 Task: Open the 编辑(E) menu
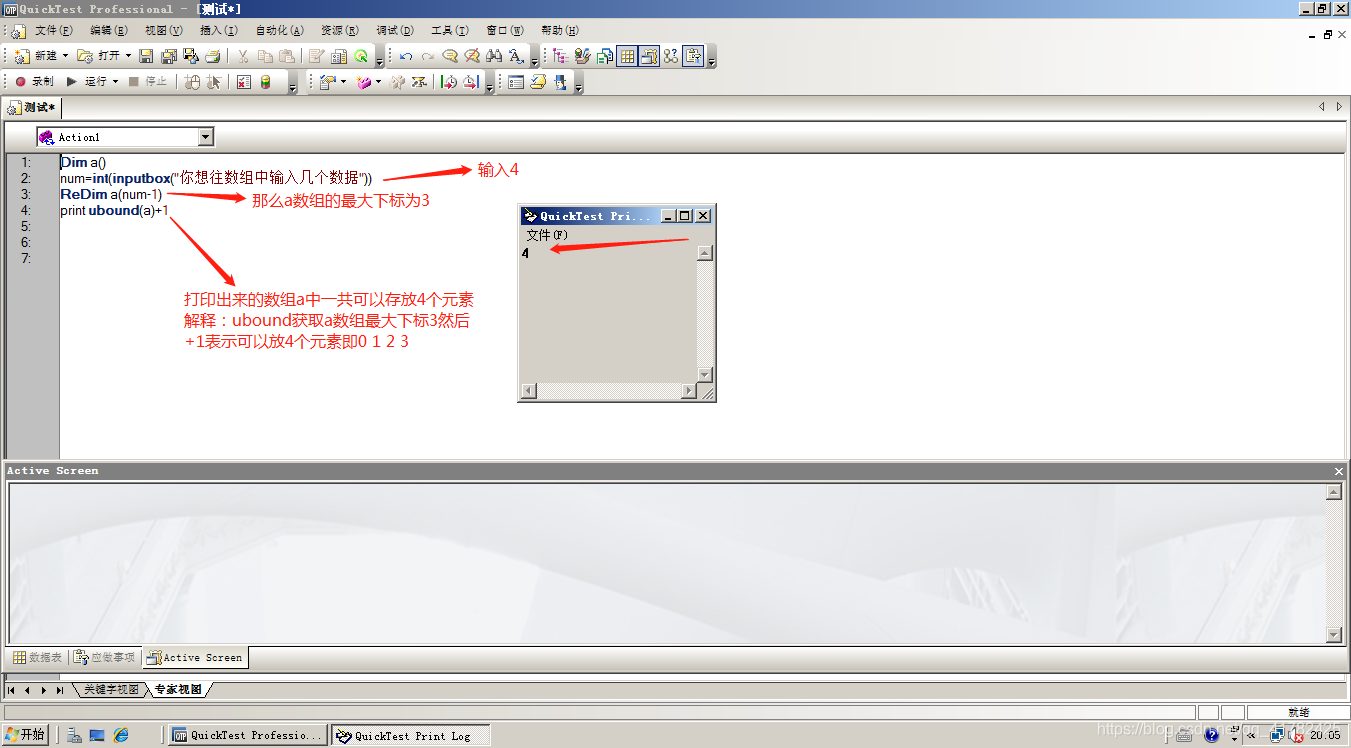pos(109,31)
